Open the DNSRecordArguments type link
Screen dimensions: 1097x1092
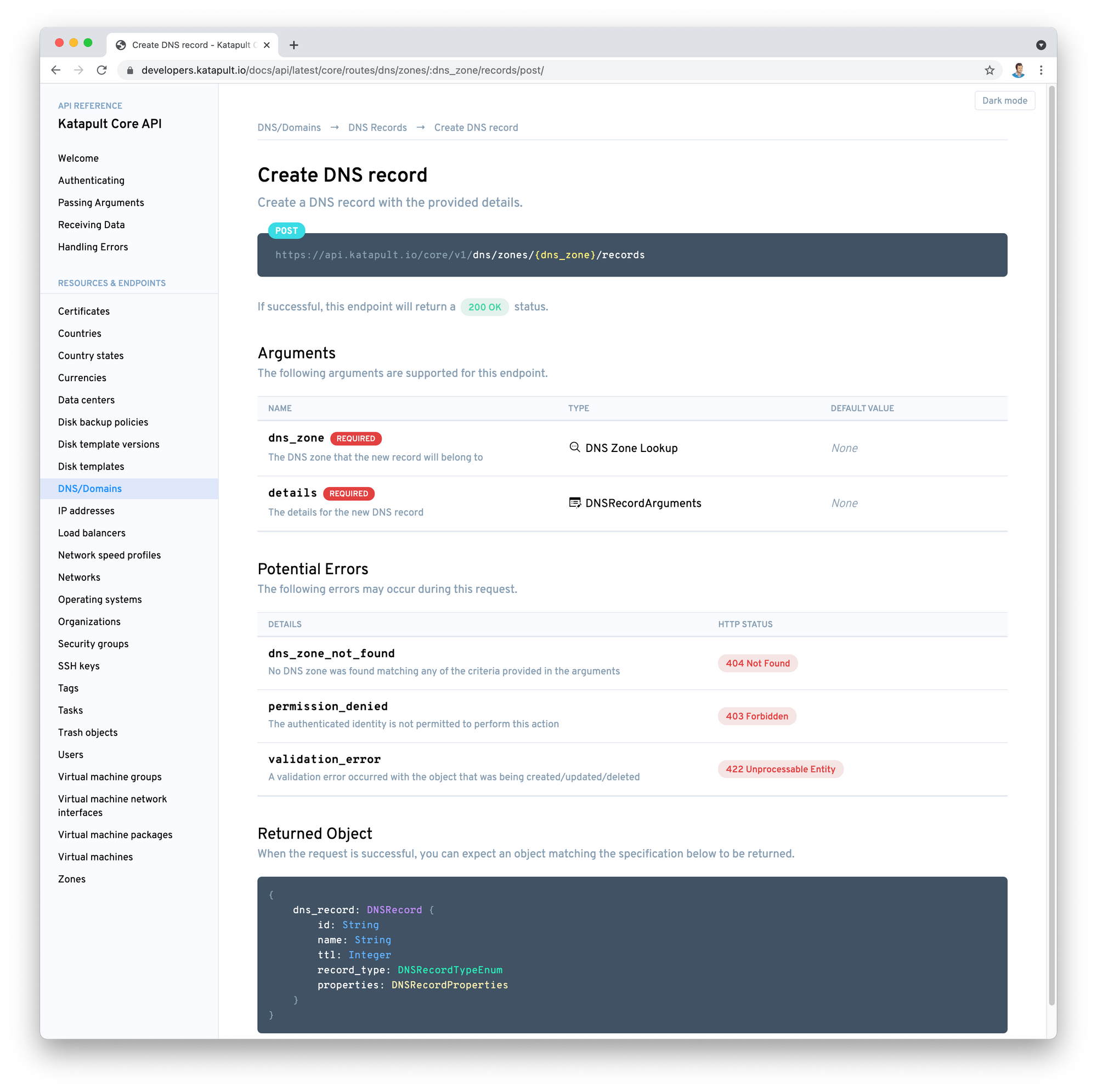click(x=643, y=503)
